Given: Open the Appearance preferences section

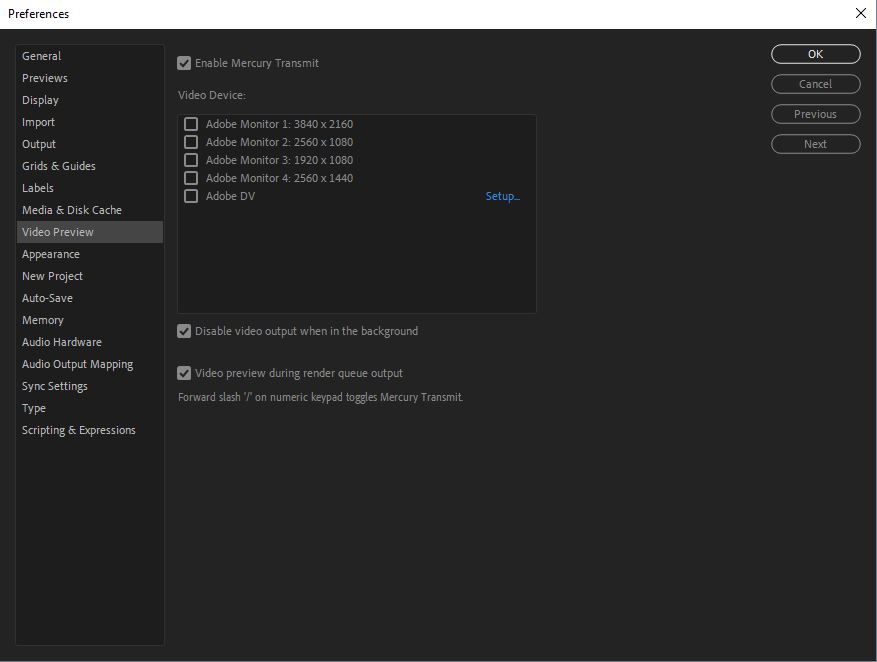Looking at the screenshot, I should (51, 254).
